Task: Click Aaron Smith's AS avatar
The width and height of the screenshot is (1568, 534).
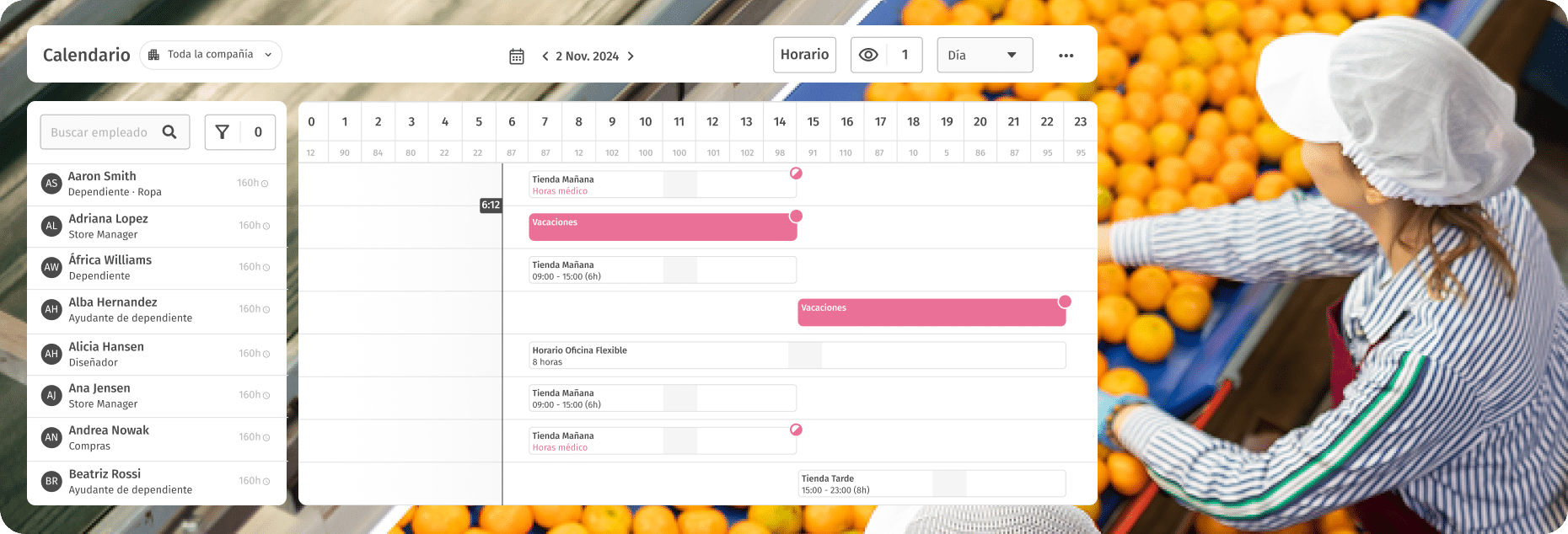Action: pos(51,184)
